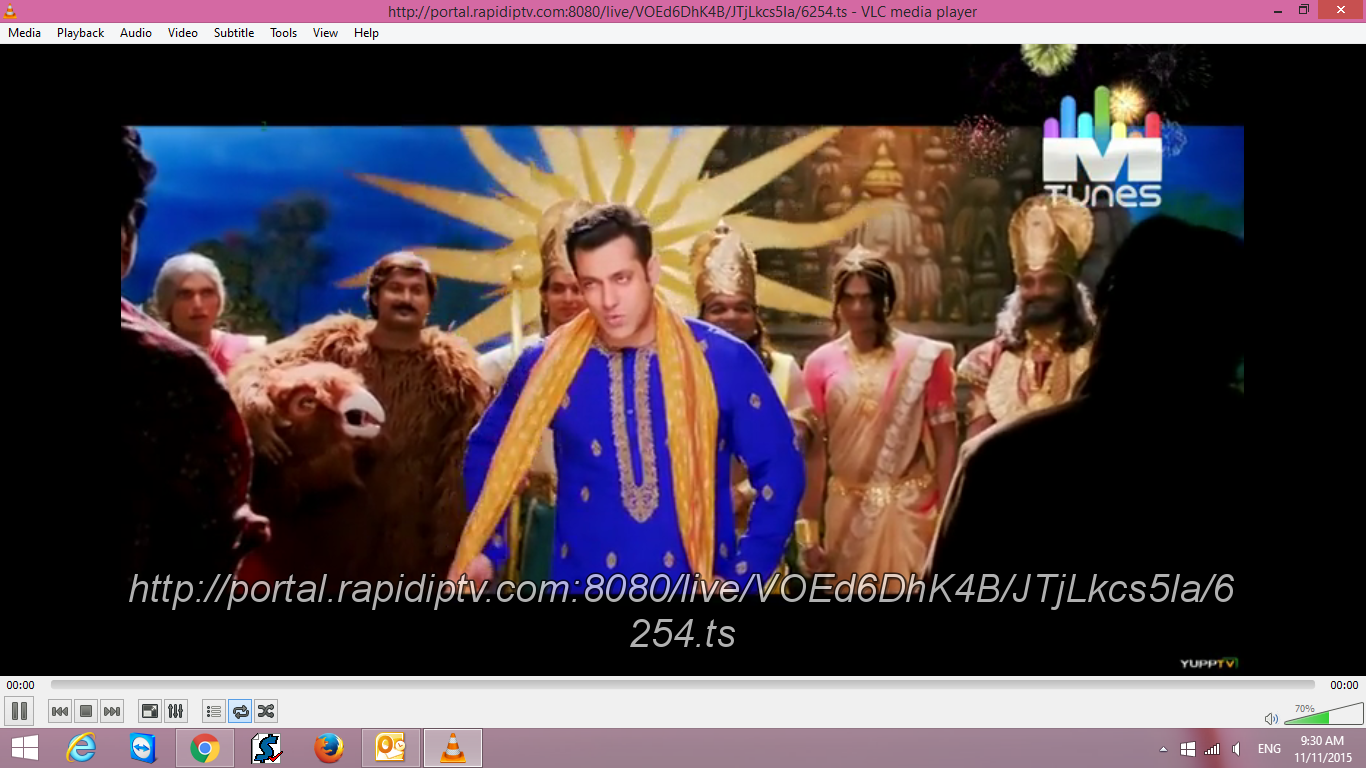Toggle fullscreen video mode
Image resolution: width=1366 pixels, height=768 pixels.
pos(149,711)
